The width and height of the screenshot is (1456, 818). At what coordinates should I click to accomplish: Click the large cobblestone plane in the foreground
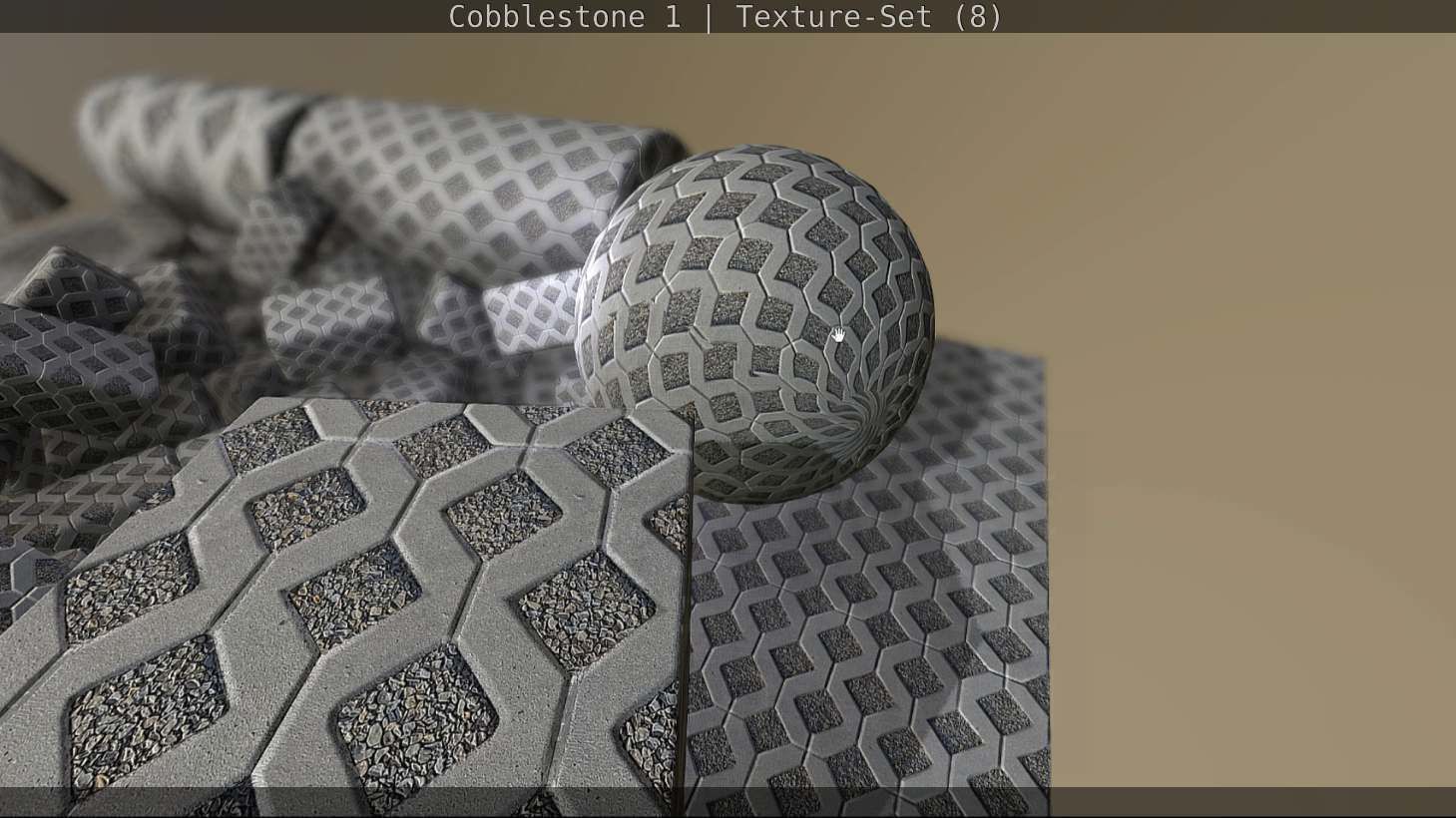pos(344,609)
